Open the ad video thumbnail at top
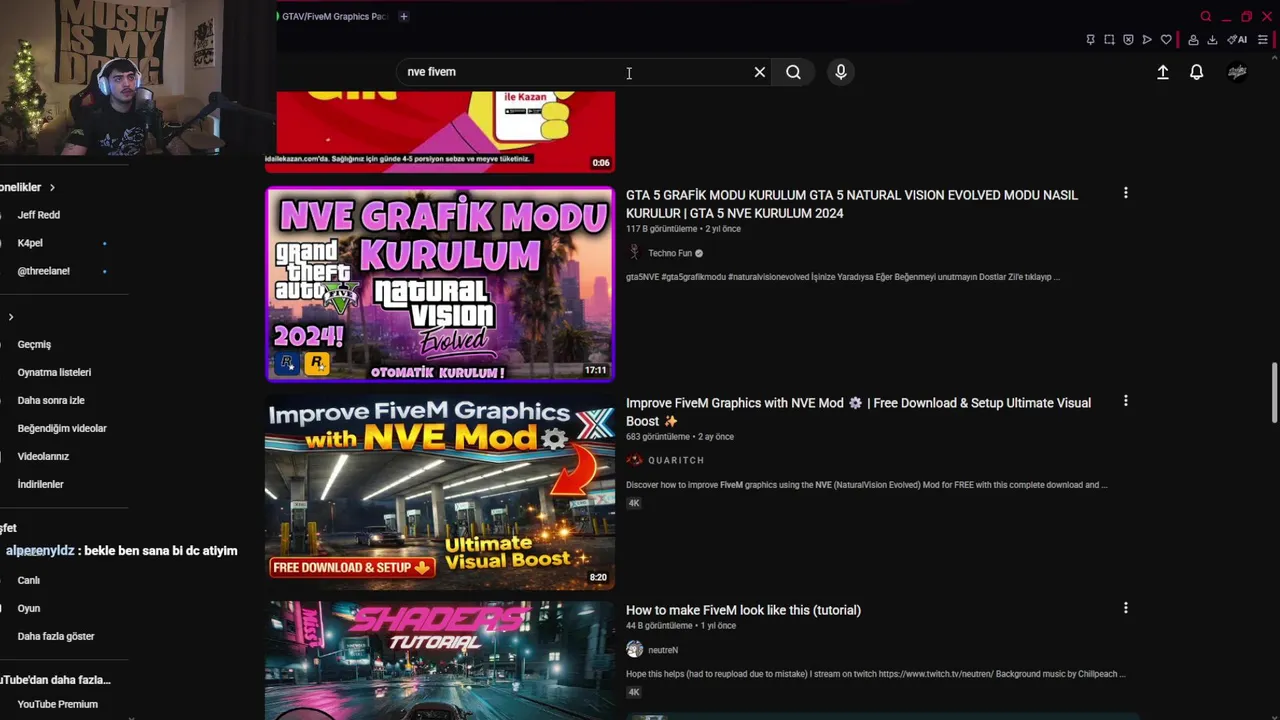This screenshot has height=720, width=1280. click(440, 131)
